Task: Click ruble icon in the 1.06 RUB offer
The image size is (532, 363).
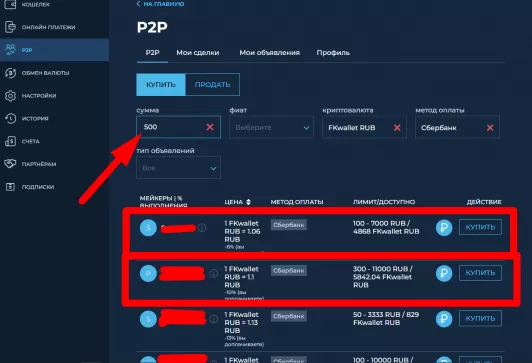Action: [444, 228]
